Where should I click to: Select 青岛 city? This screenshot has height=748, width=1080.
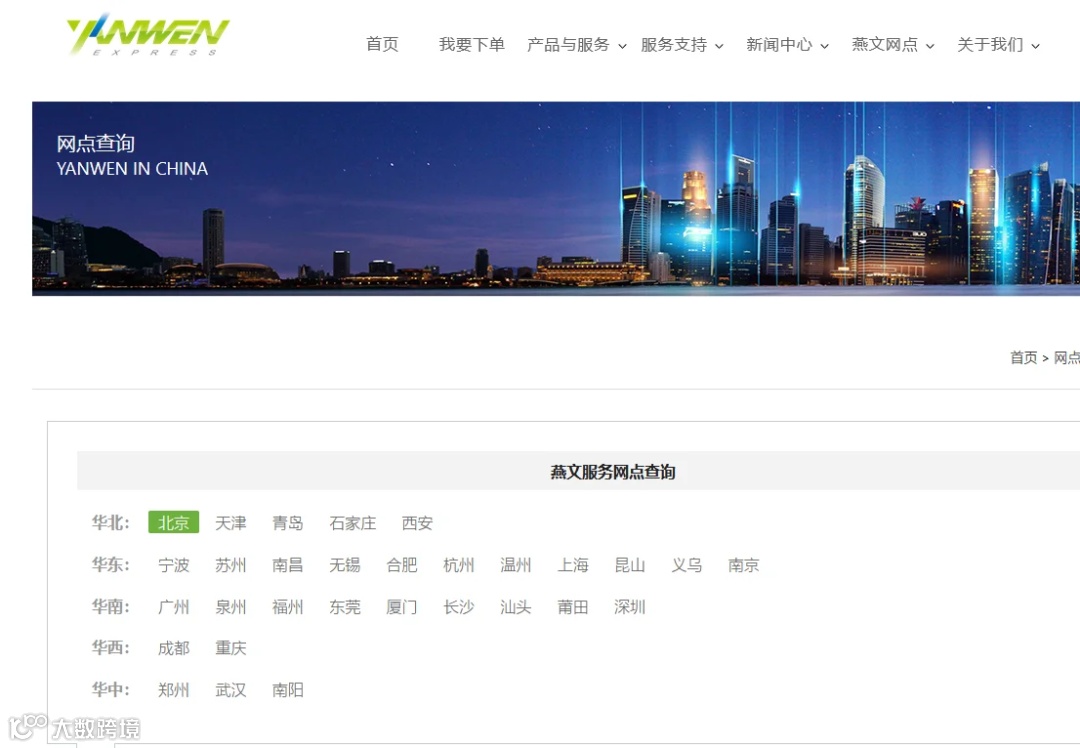(288, 523)
